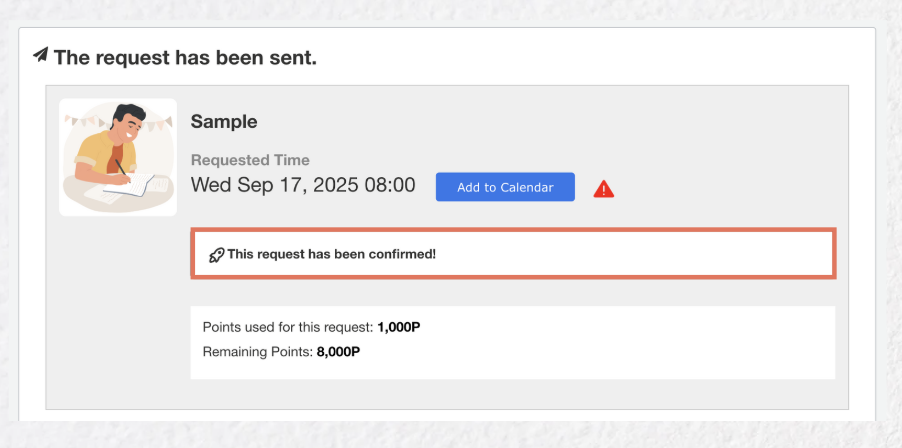Viewport: 902px width, 448px height.
Task: Click the notebook in the avatar illustration
Action: 136,185
